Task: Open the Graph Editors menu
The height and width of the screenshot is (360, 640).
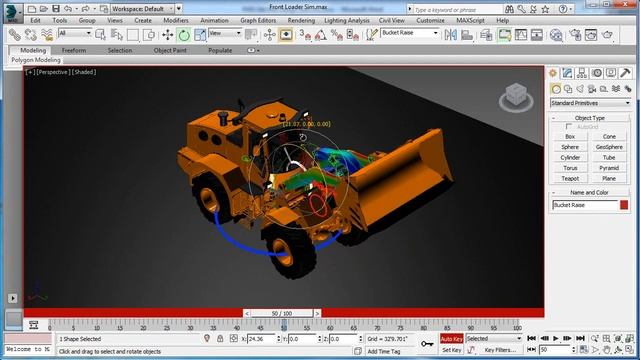Action: (258, 20)
